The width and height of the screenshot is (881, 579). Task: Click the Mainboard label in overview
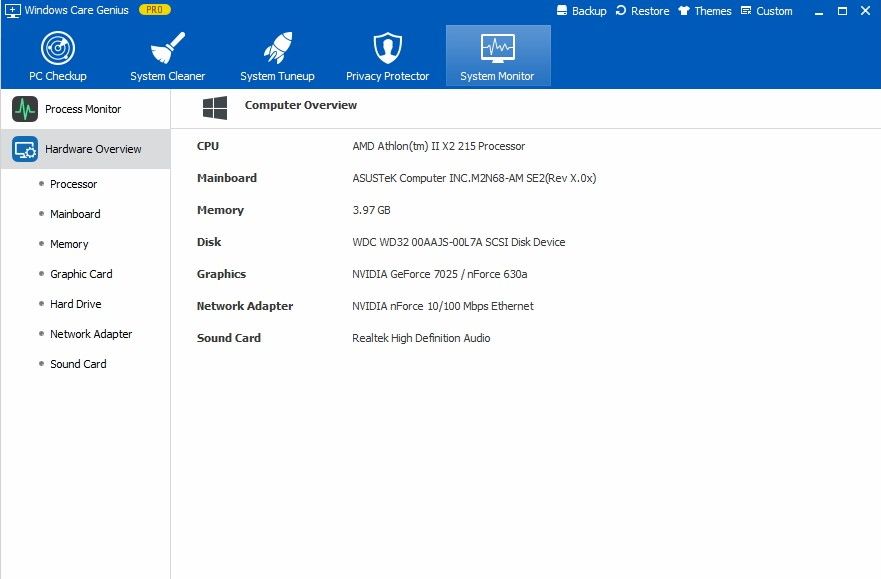227,178
